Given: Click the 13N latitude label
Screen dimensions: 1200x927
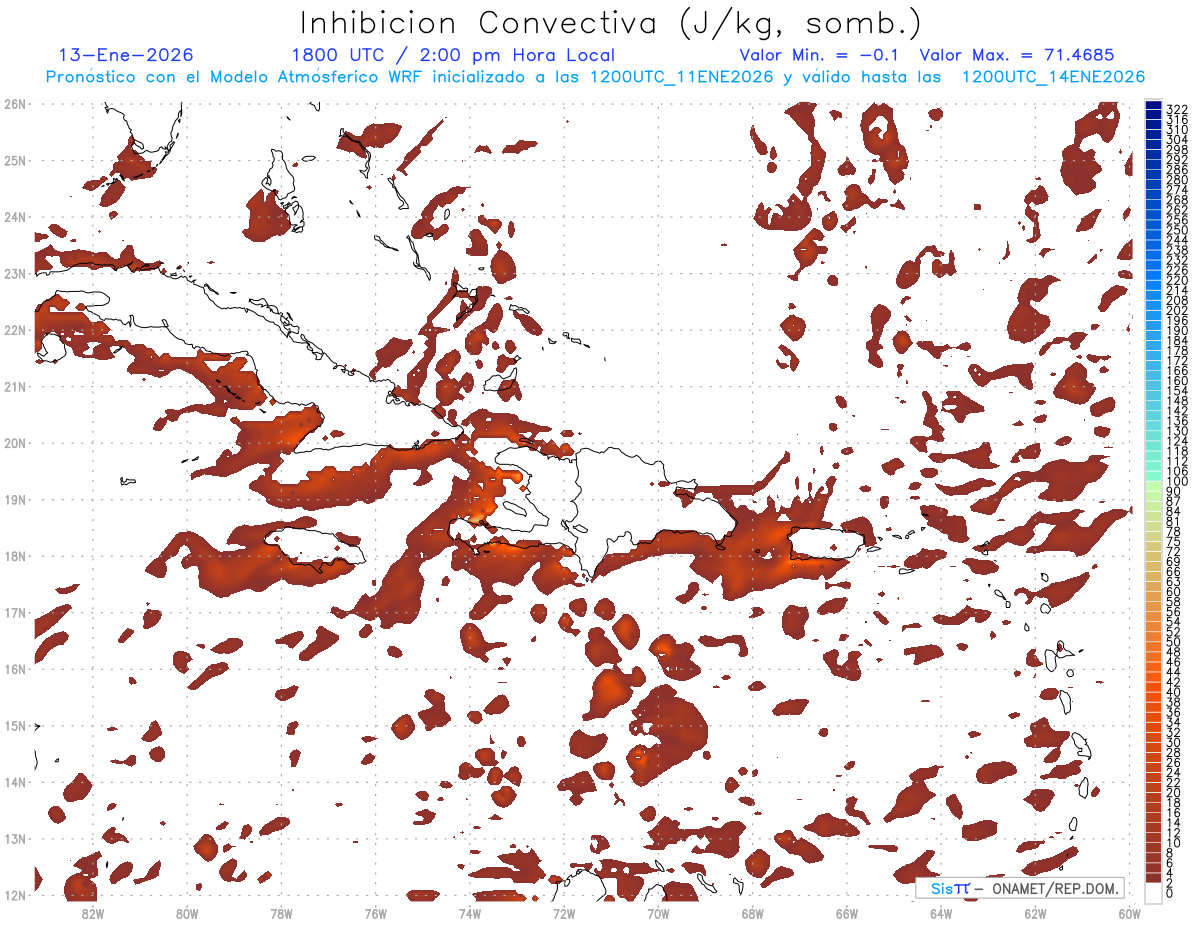Looking at the screenshot, I should [x=15, y=839].
